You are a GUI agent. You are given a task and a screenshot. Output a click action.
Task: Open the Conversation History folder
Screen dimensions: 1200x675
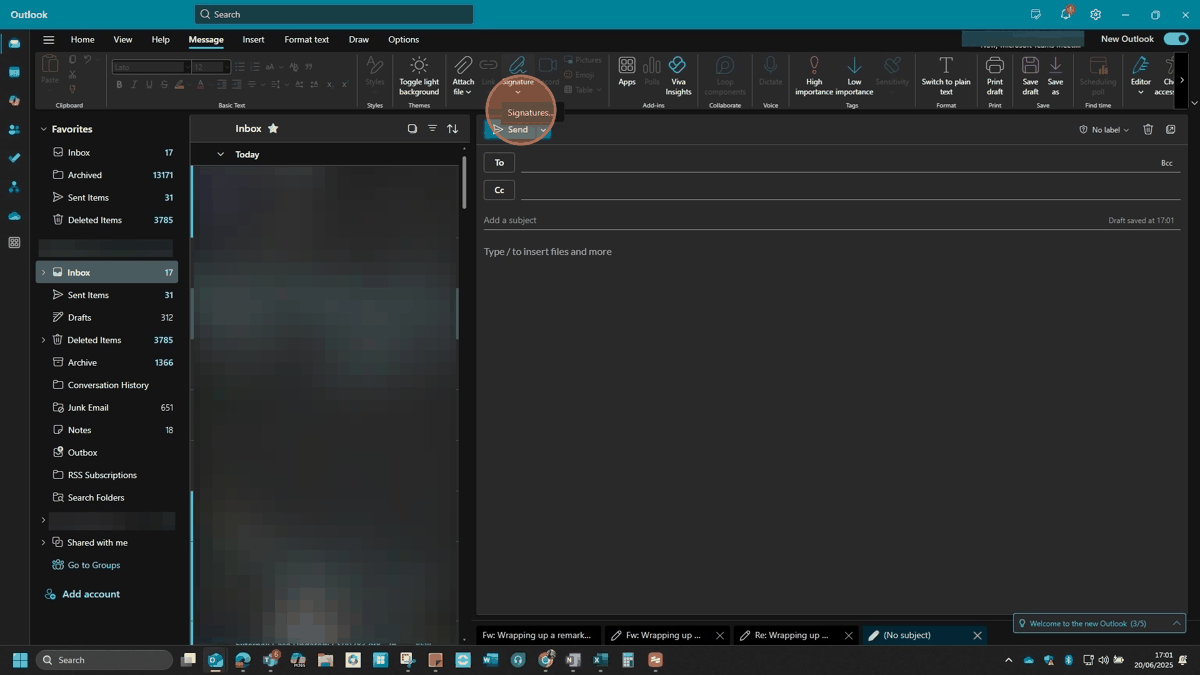click(108, 385)
